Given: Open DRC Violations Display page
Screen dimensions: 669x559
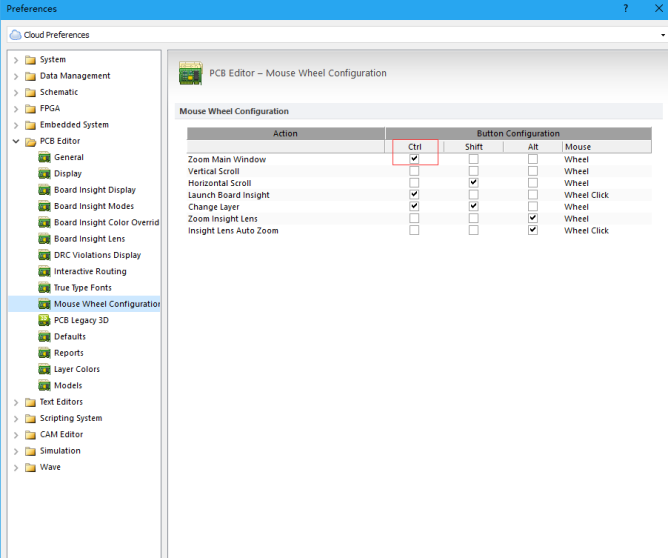Looking at the screenshot, I should coord(97,255).
